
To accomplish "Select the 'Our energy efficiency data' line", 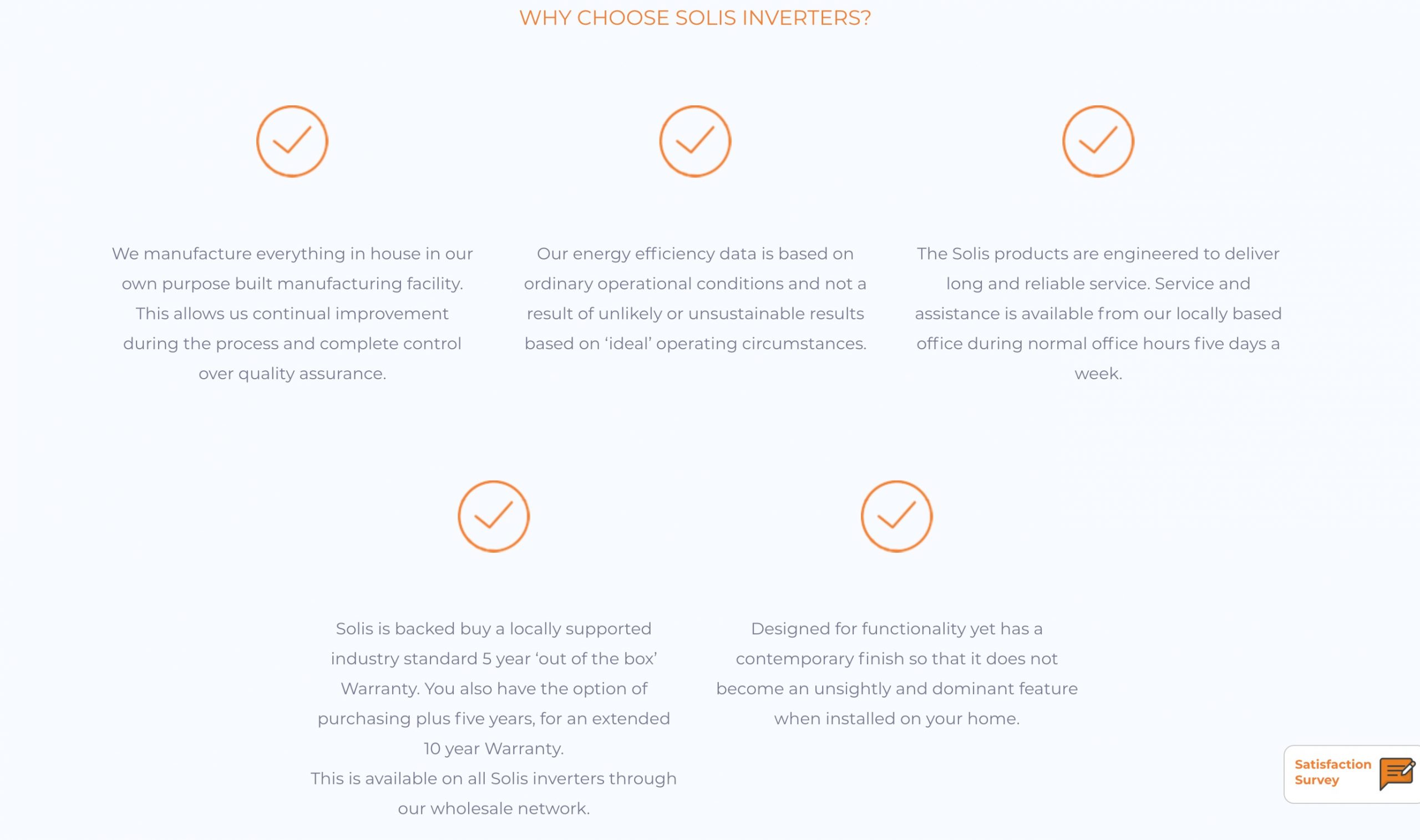I will coord(695,253).
